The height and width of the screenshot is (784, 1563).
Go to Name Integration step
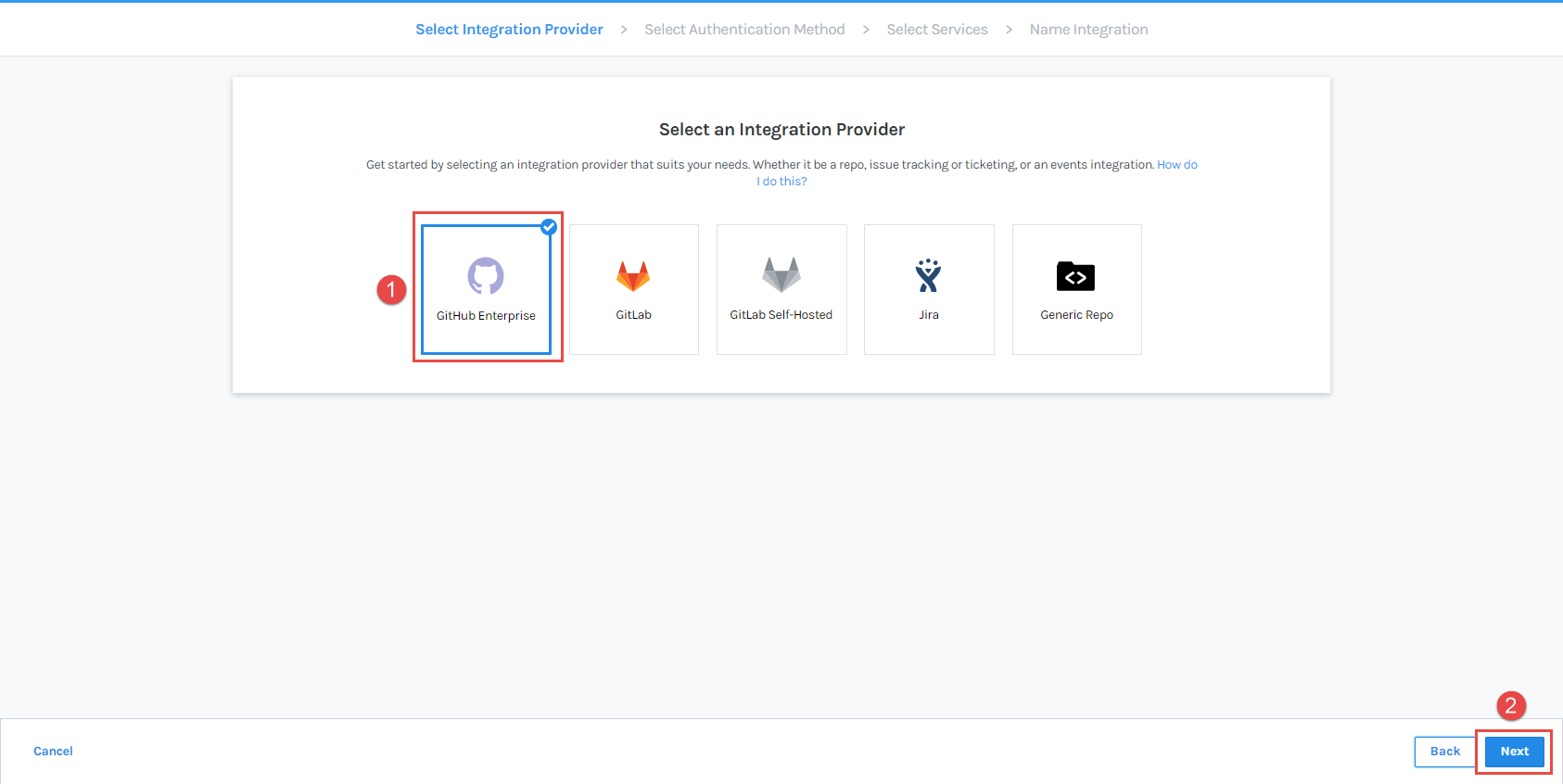pos(1088,30)
